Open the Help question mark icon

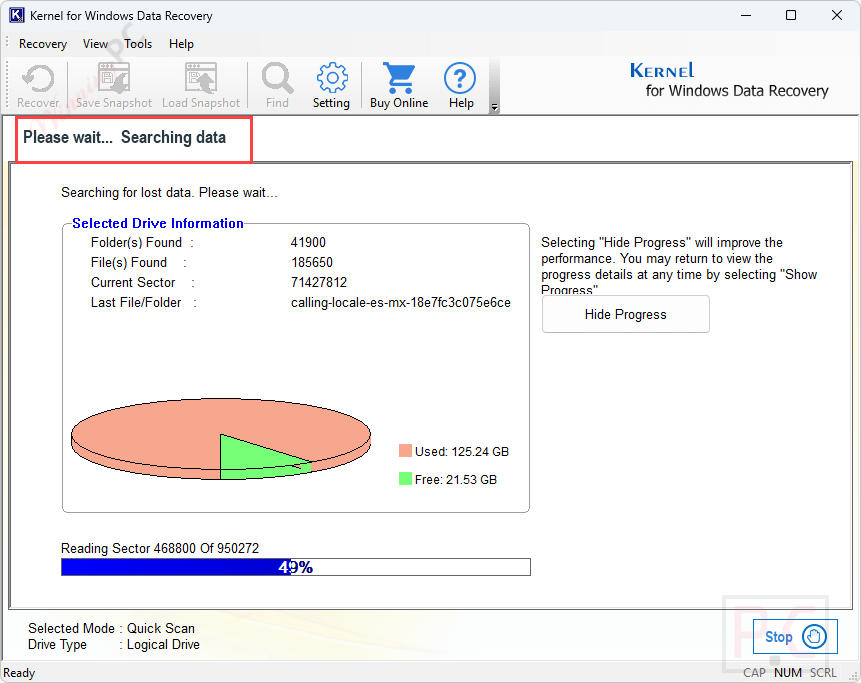tap(460, 85)
